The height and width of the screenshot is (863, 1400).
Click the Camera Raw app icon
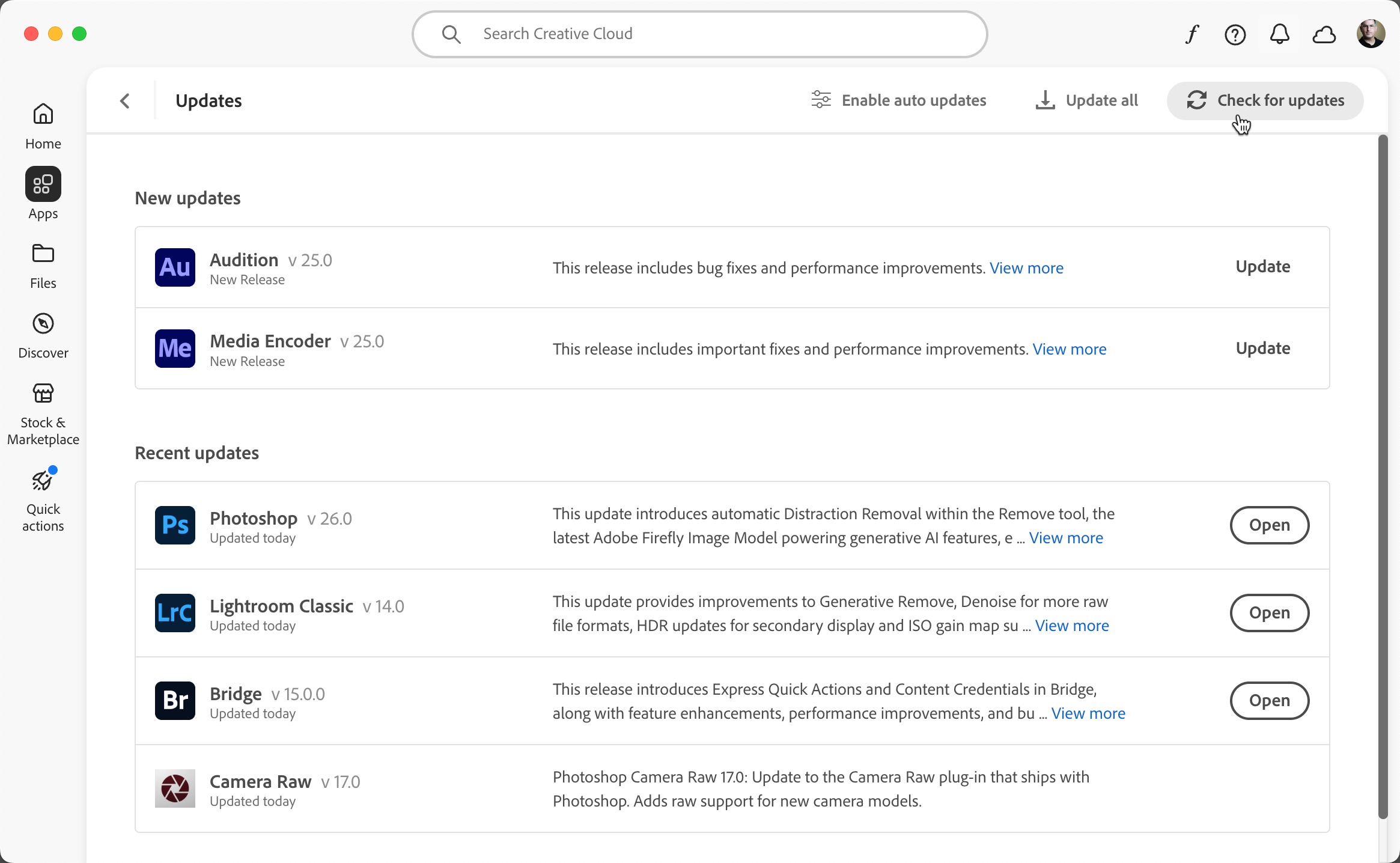[x=175, y=788]
